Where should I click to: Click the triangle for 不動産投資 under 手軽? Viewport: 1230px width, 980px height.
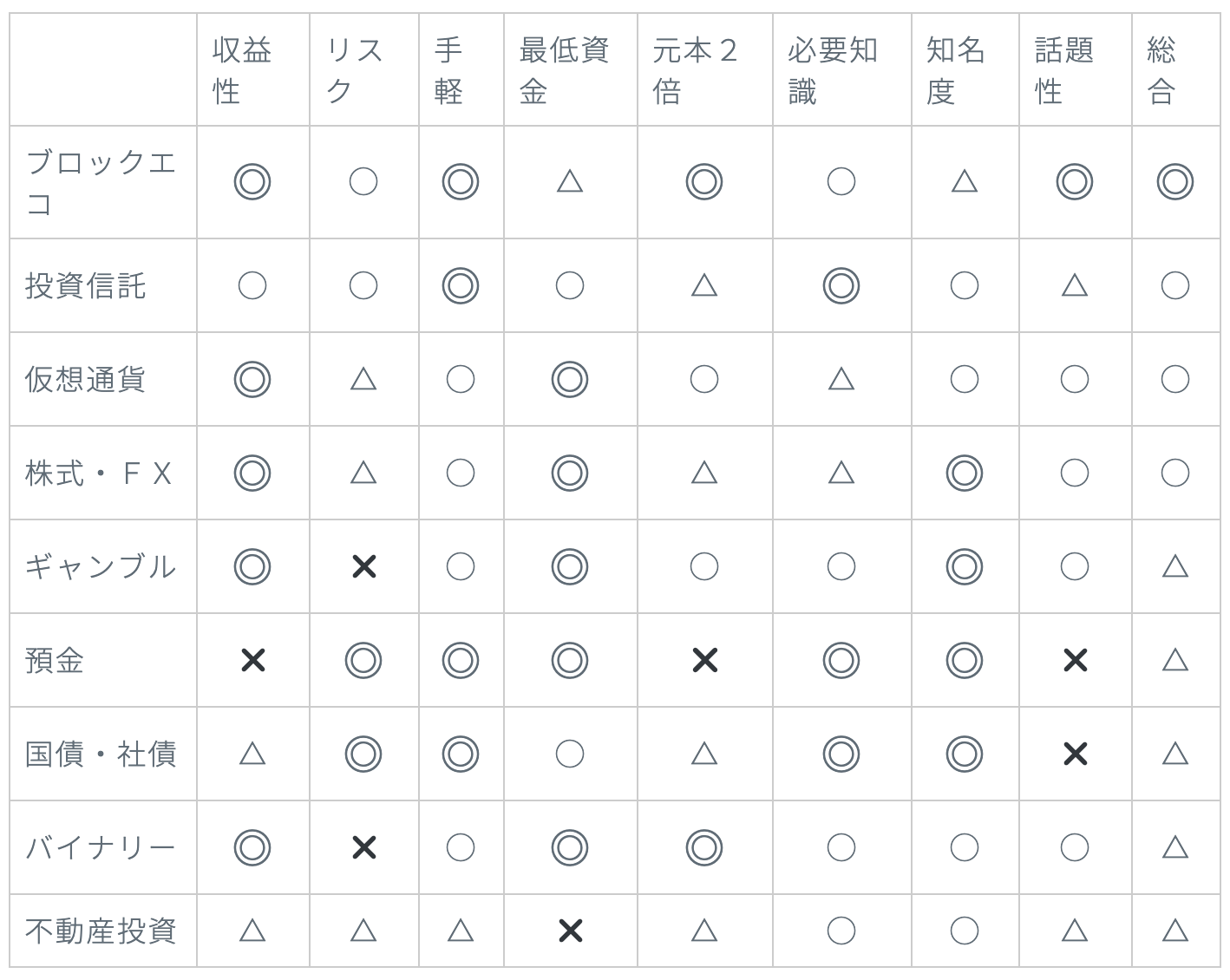click(461, 931)
